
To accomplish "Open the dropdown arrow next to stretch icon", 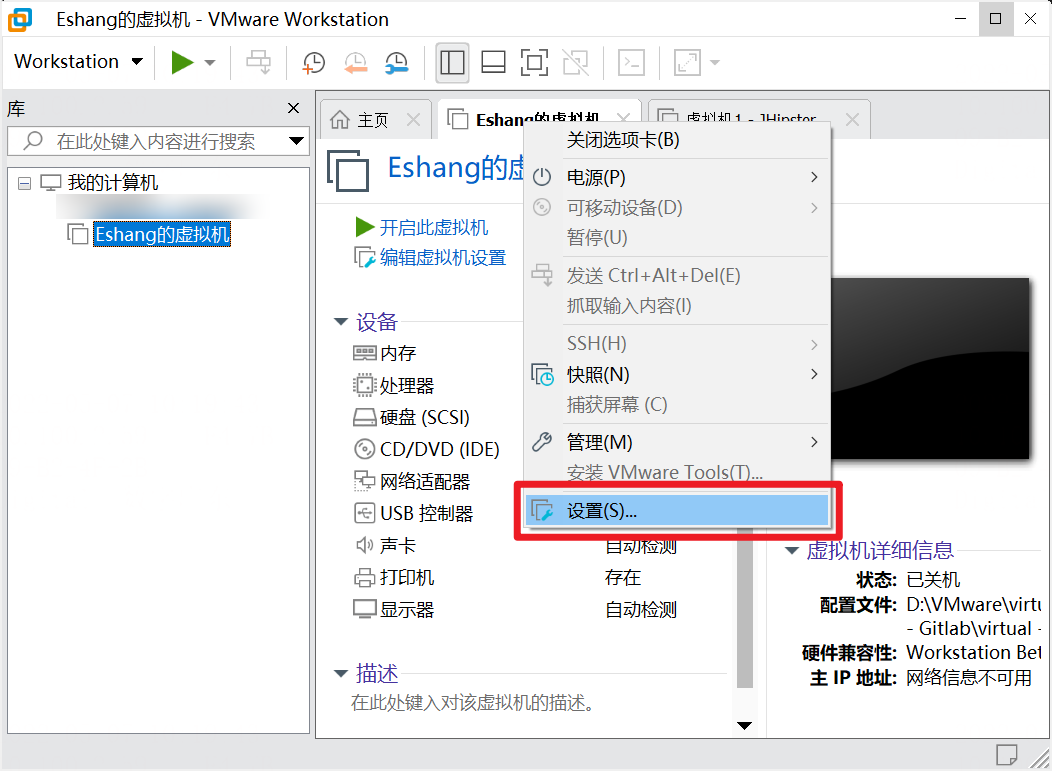I will (715, 62).
